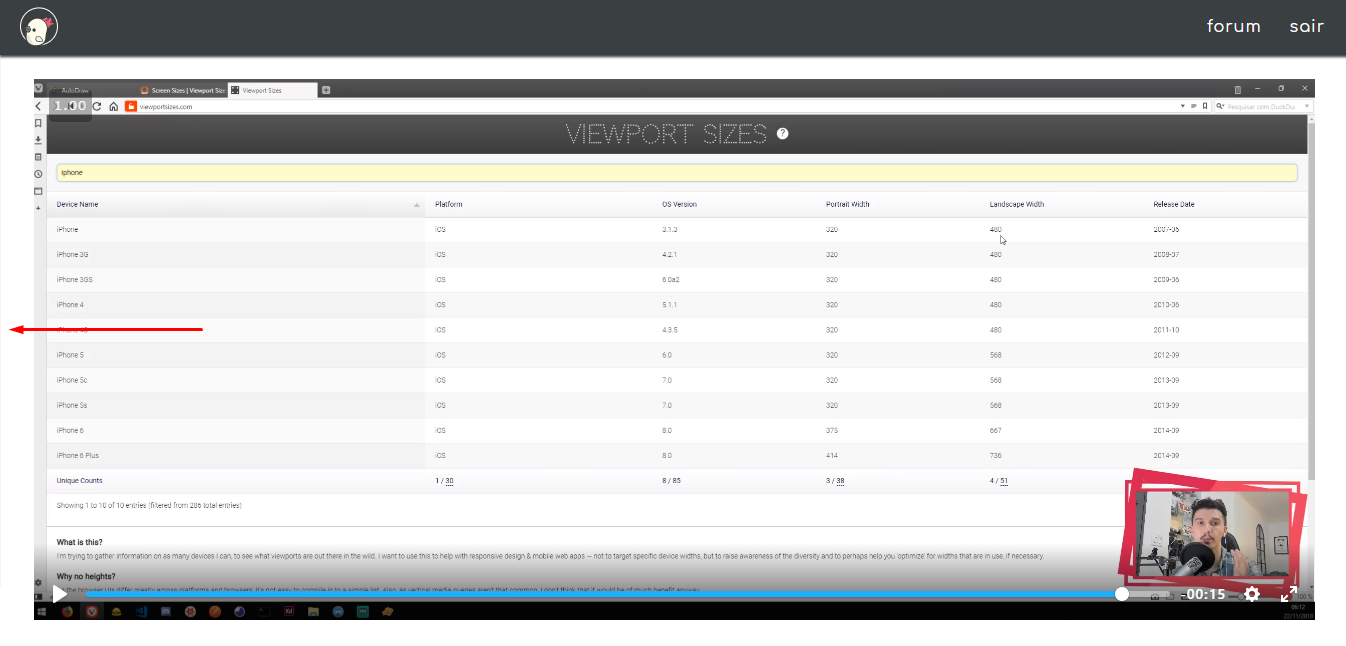Click the 'Why no heights?' heading
This screenshot has height=646, width=1346.
pos(86,576)
